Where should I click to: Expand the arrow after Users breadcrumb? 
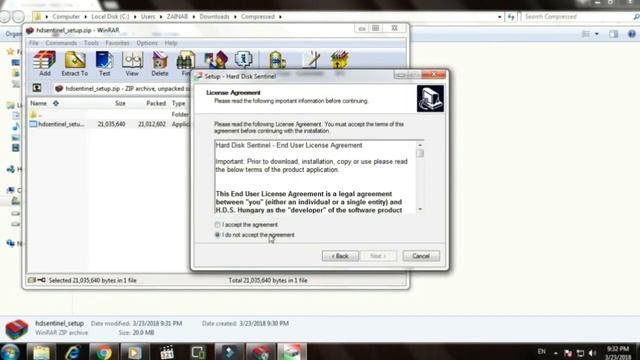[x=161, y=17]
